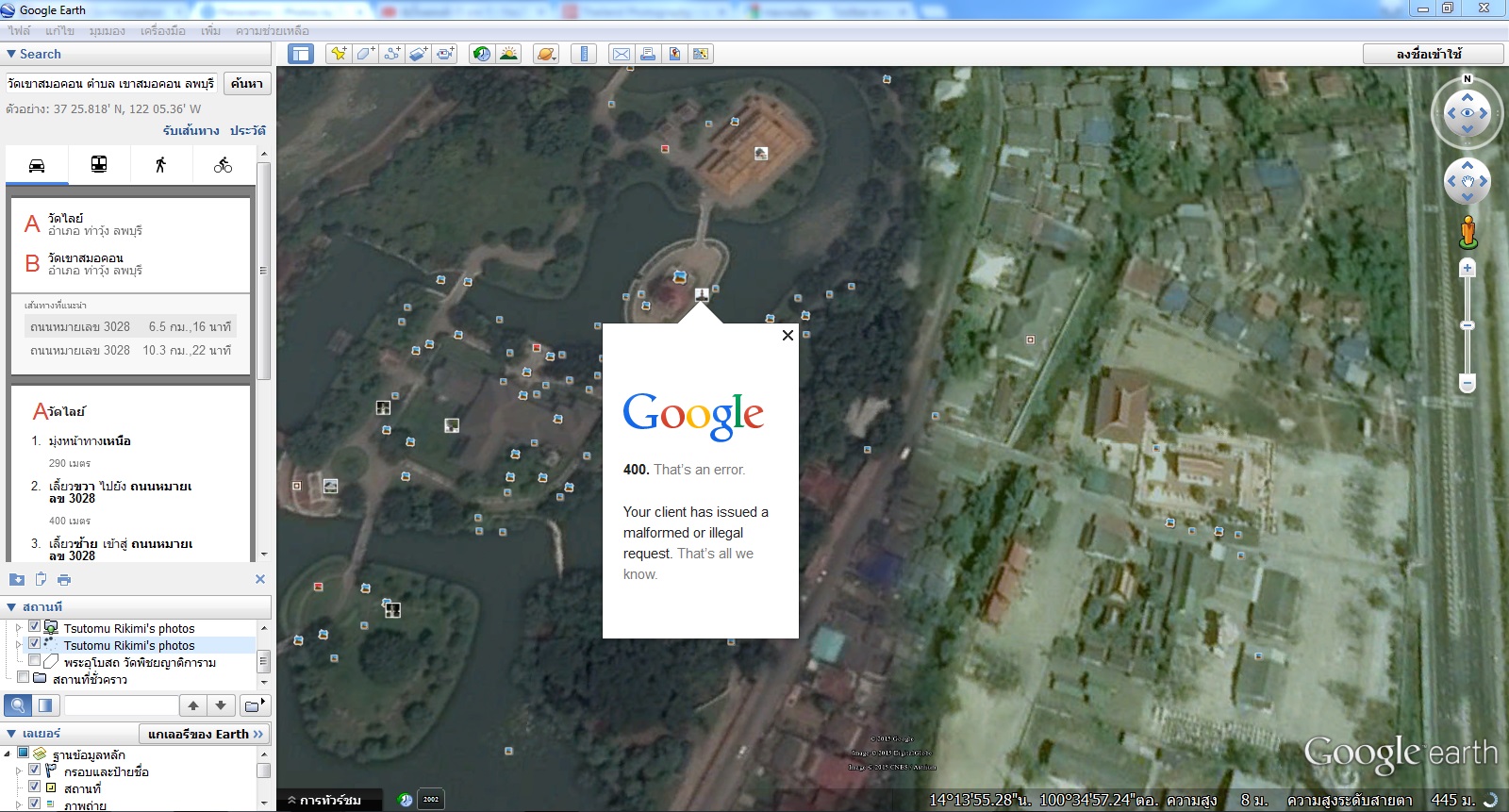Click the north N compass look ring
Screen dimensions: 1509x812
coord(1468,79)
